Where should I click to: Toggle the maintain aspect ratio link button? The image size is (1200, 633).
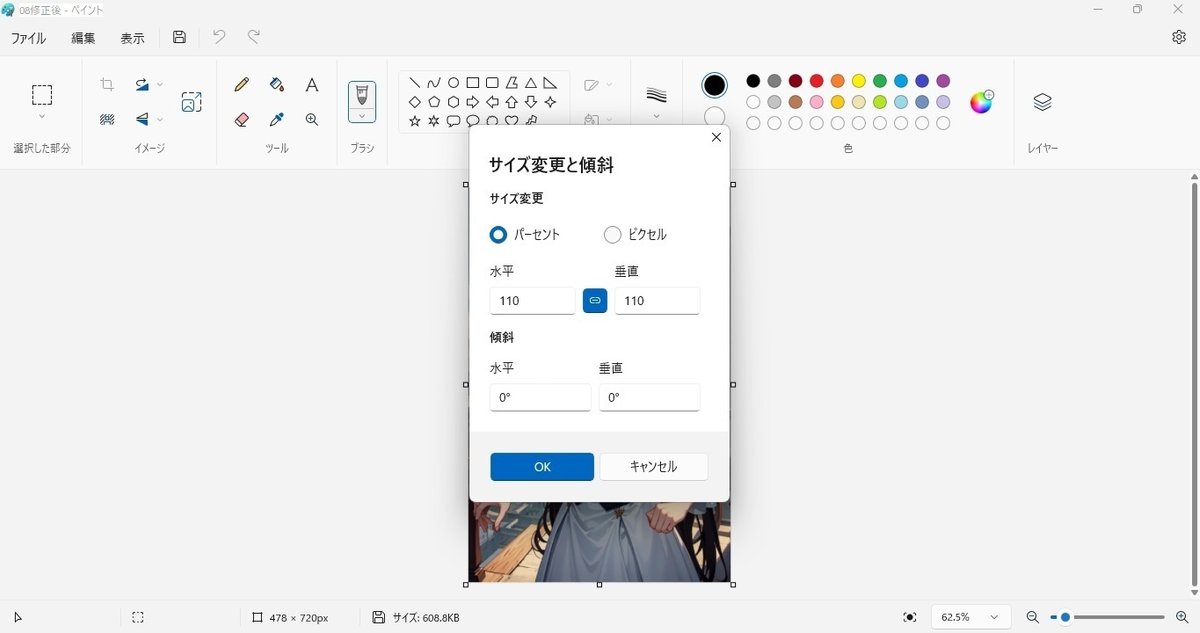click(595, 300)
